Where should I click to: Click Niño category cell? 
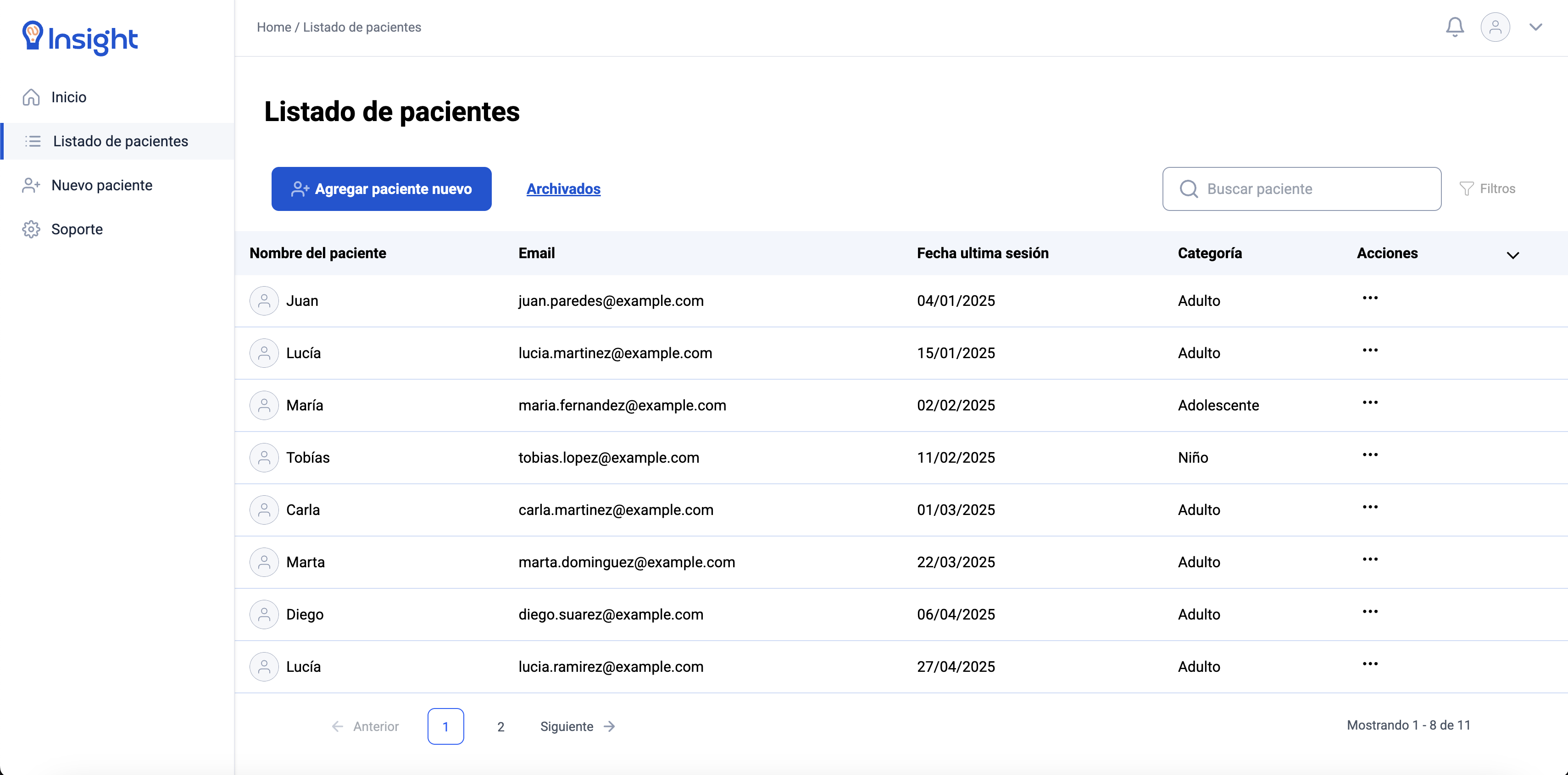click(1193, 458)
